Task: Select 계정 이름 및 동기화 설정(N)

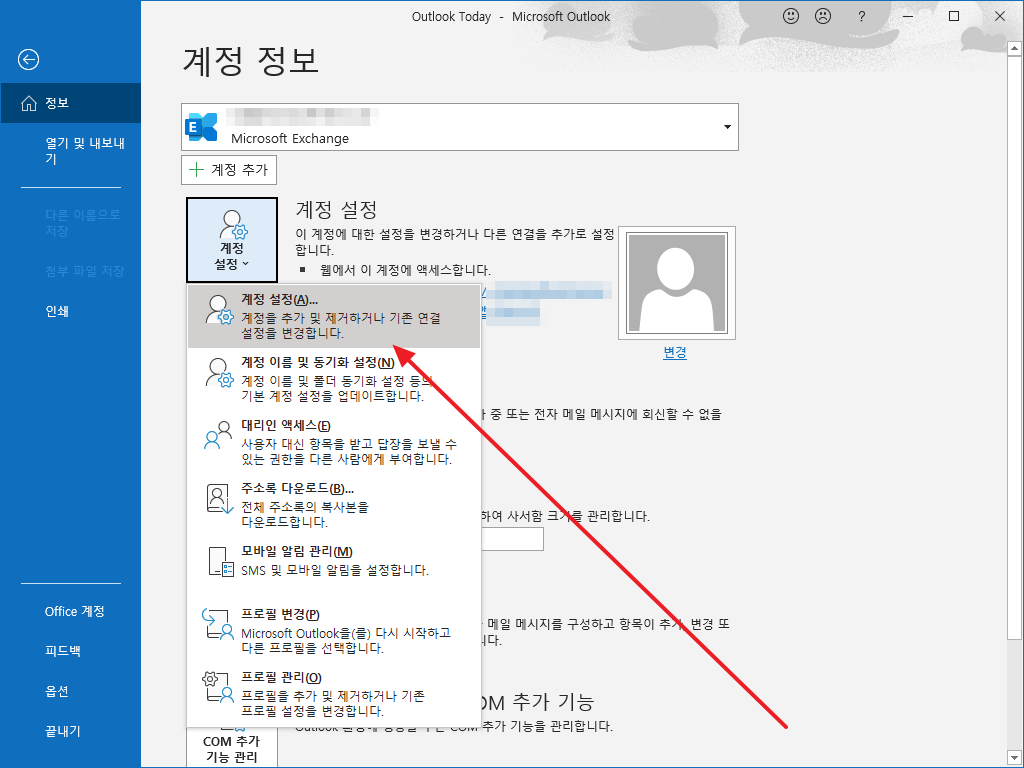Action: click(x=334, y=379)
